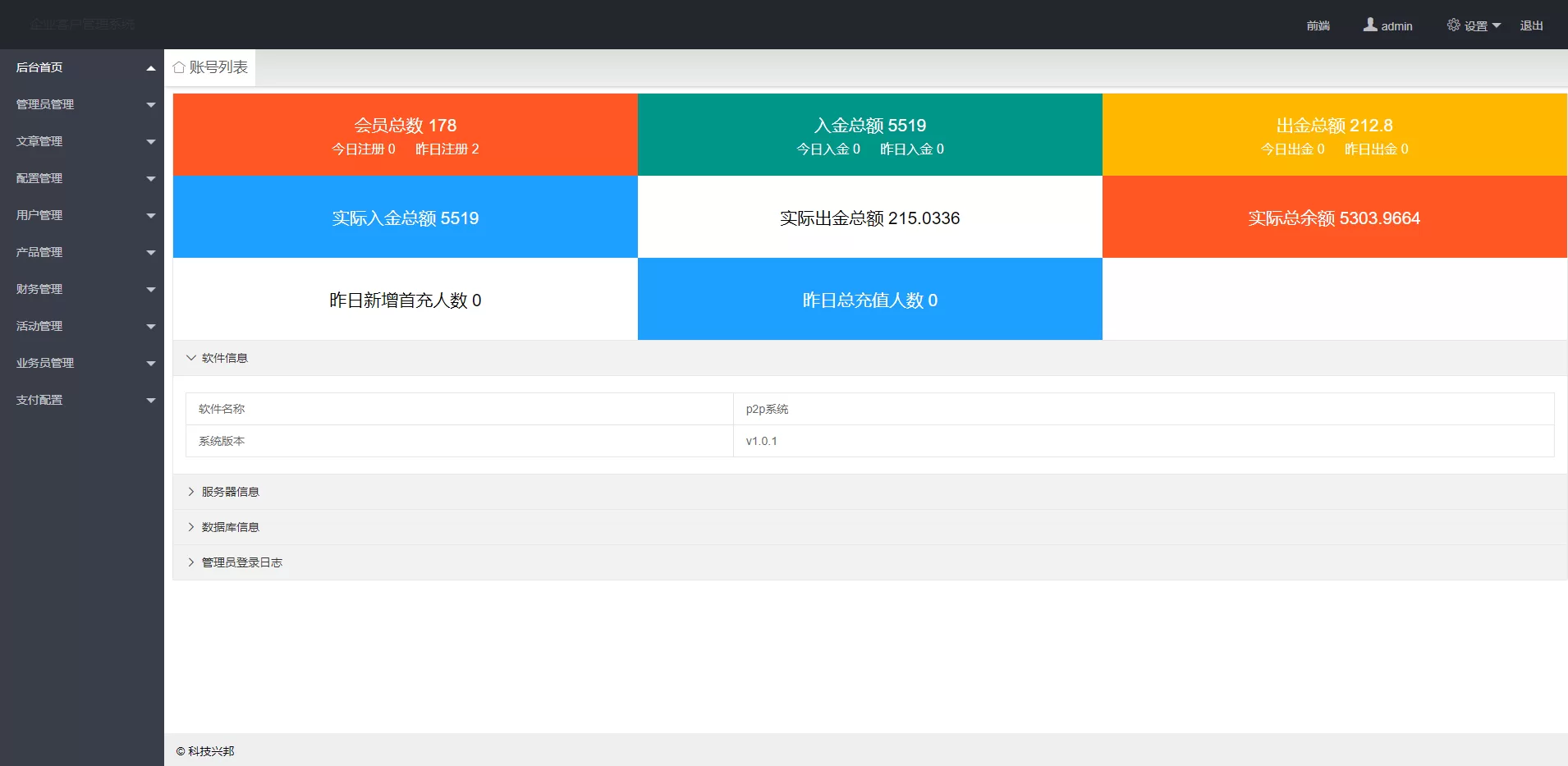This screenshot has height=766, width=1568.
Task: Expand the 服务器信息 chevron icon
Action: [191, 492]
